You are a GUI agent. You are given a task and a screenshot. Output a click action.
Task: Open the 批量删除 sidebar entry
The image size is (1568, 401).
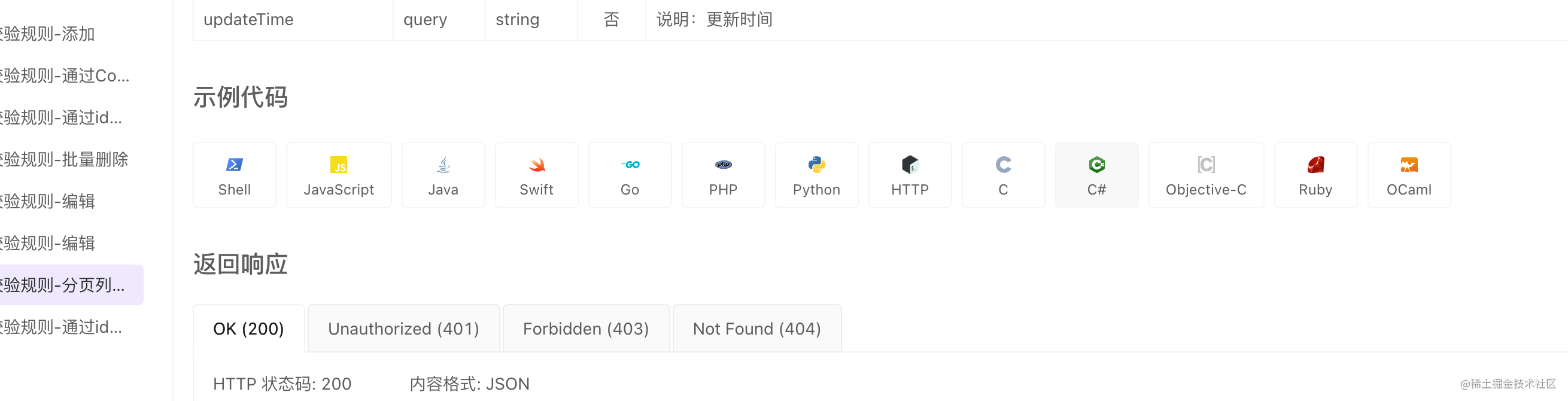pos(64,159)
